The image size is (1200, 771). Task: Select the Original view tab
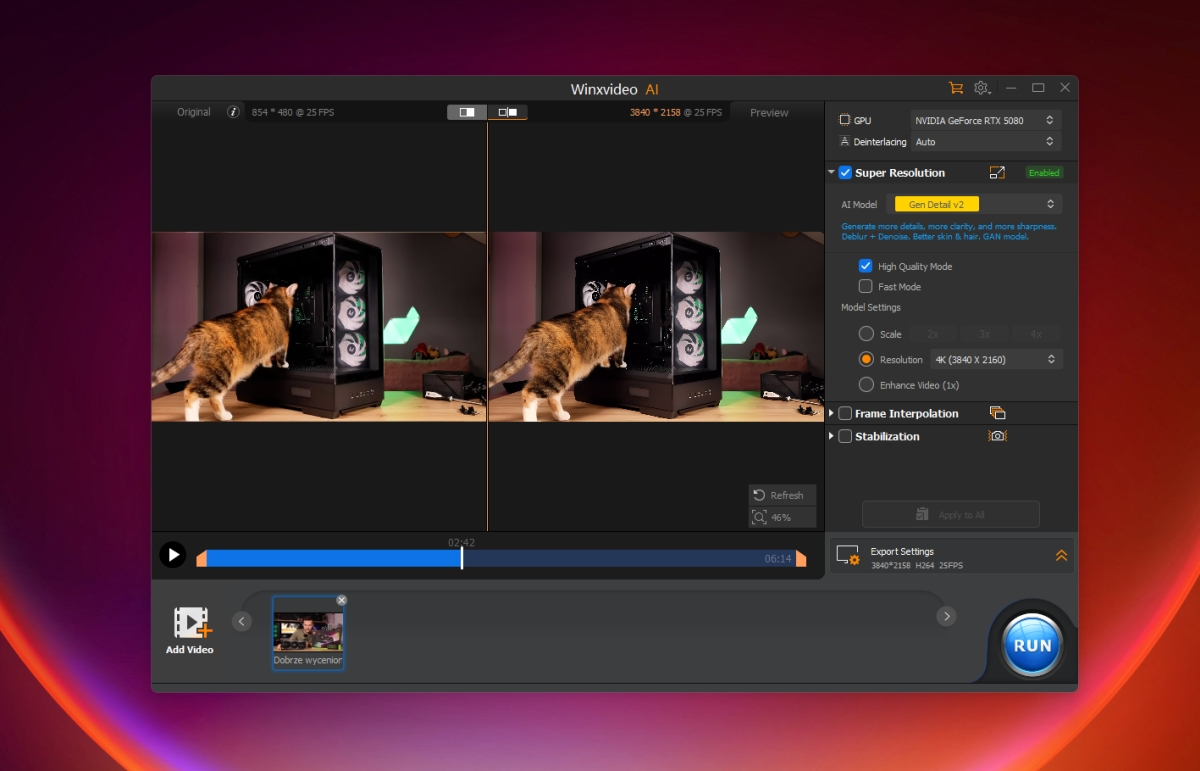194,112
